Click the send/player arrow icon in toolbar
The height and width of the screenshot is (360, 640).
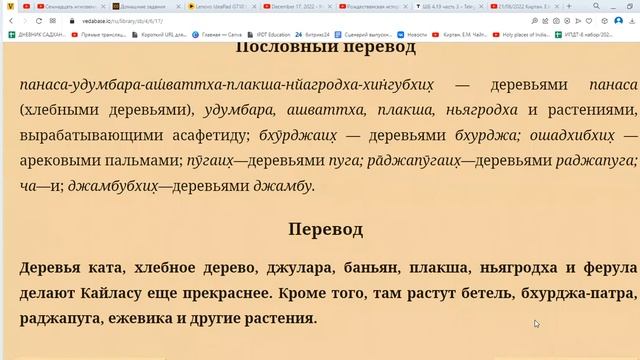[x=578, y=21]
